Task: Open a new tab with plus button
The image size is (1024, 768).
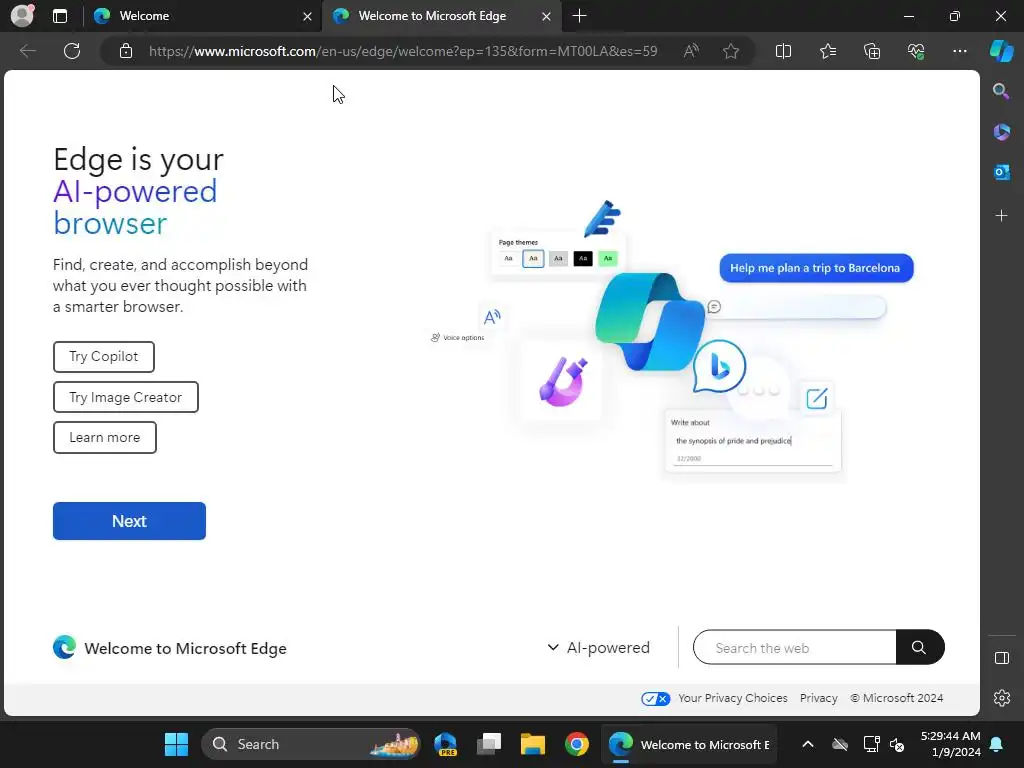Action: 579,16
